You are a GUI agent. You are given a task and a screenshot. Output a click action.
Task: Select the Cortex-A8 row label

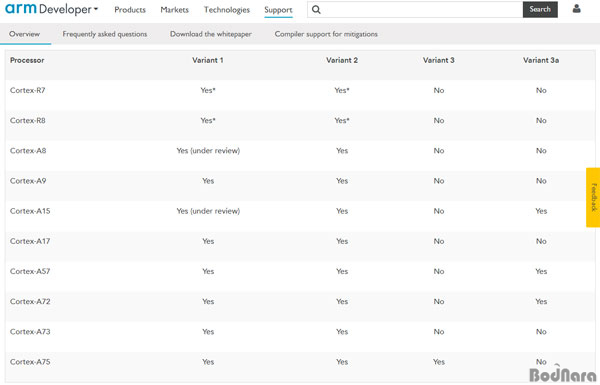point(28,151)
